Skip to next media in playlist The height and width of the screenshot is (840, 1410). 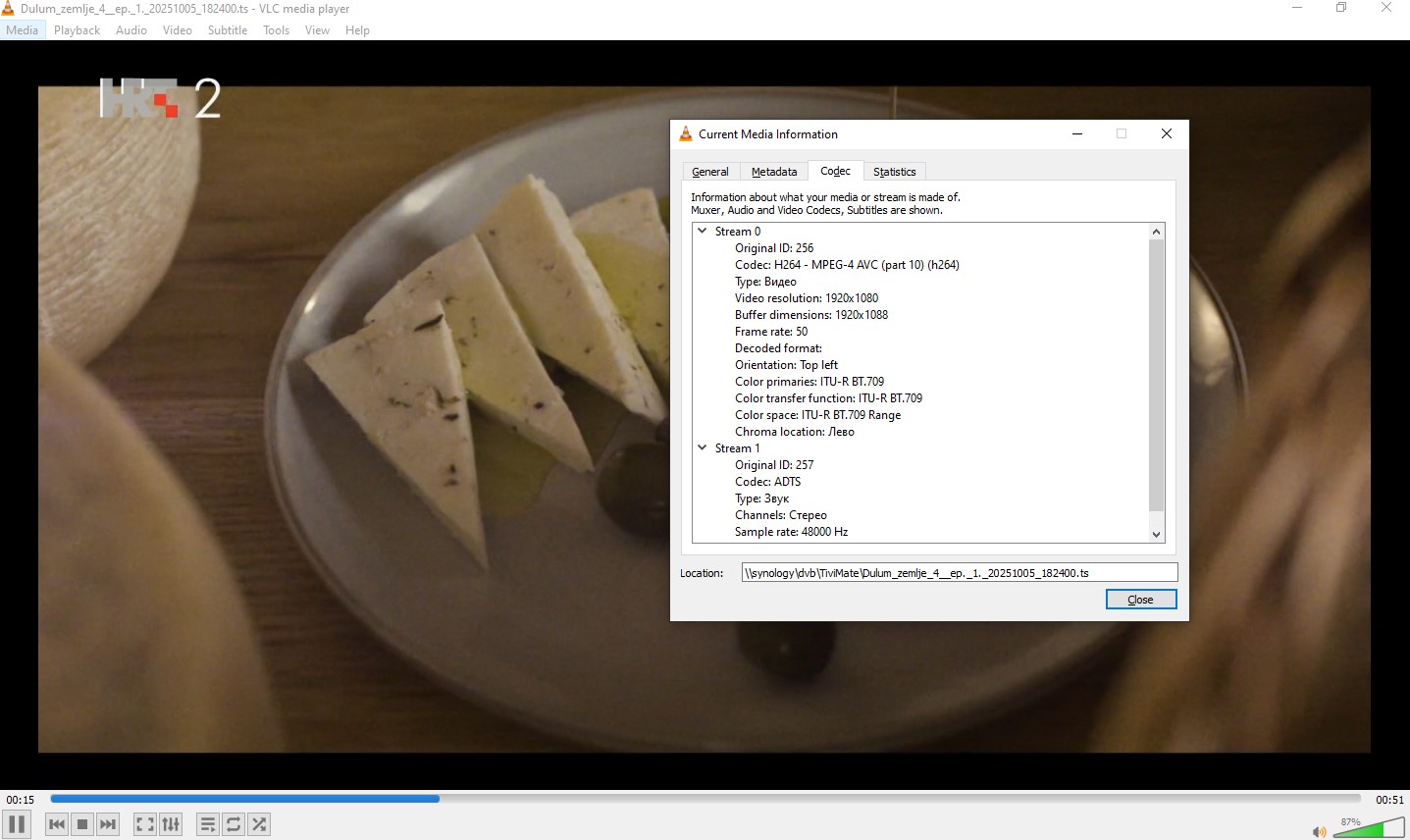(x=108, y=824)
